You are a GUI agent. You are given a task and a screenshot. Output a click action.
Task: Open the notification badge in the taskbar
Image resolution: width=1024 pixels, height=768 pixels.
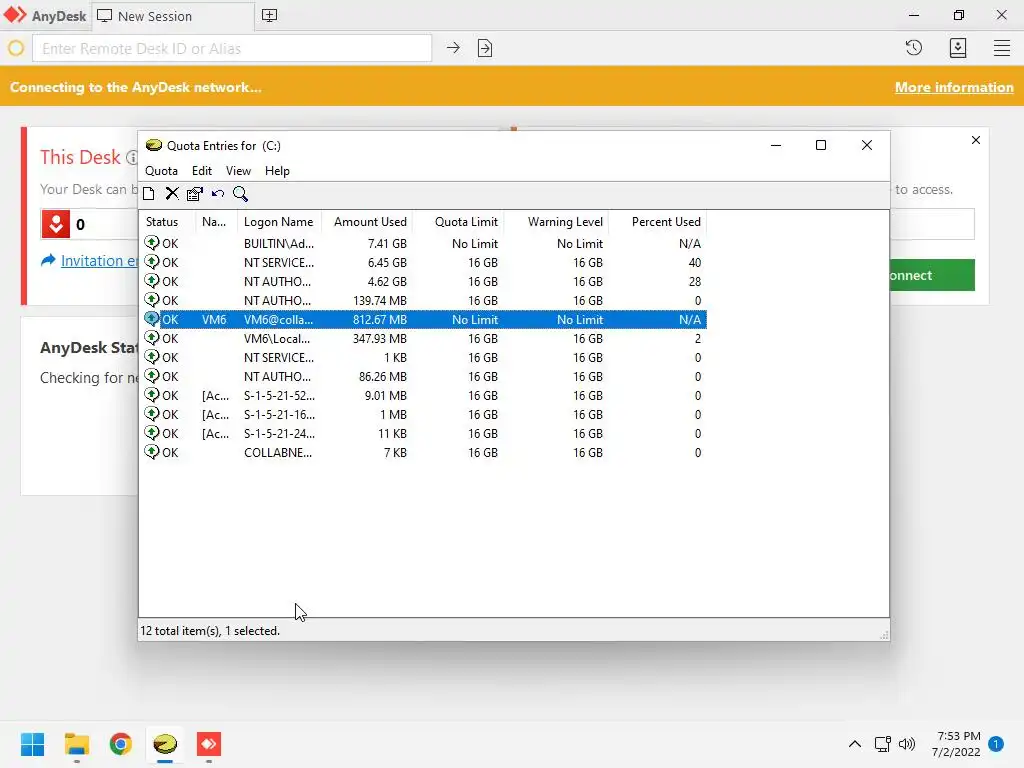pos(996,743)
